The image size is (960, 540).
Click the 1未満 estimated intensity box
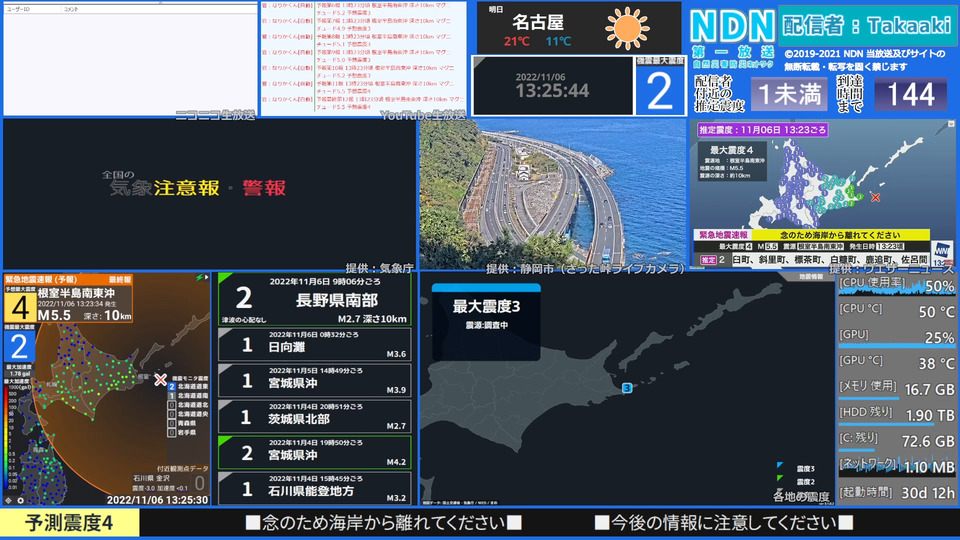click(x=789, y=94)
